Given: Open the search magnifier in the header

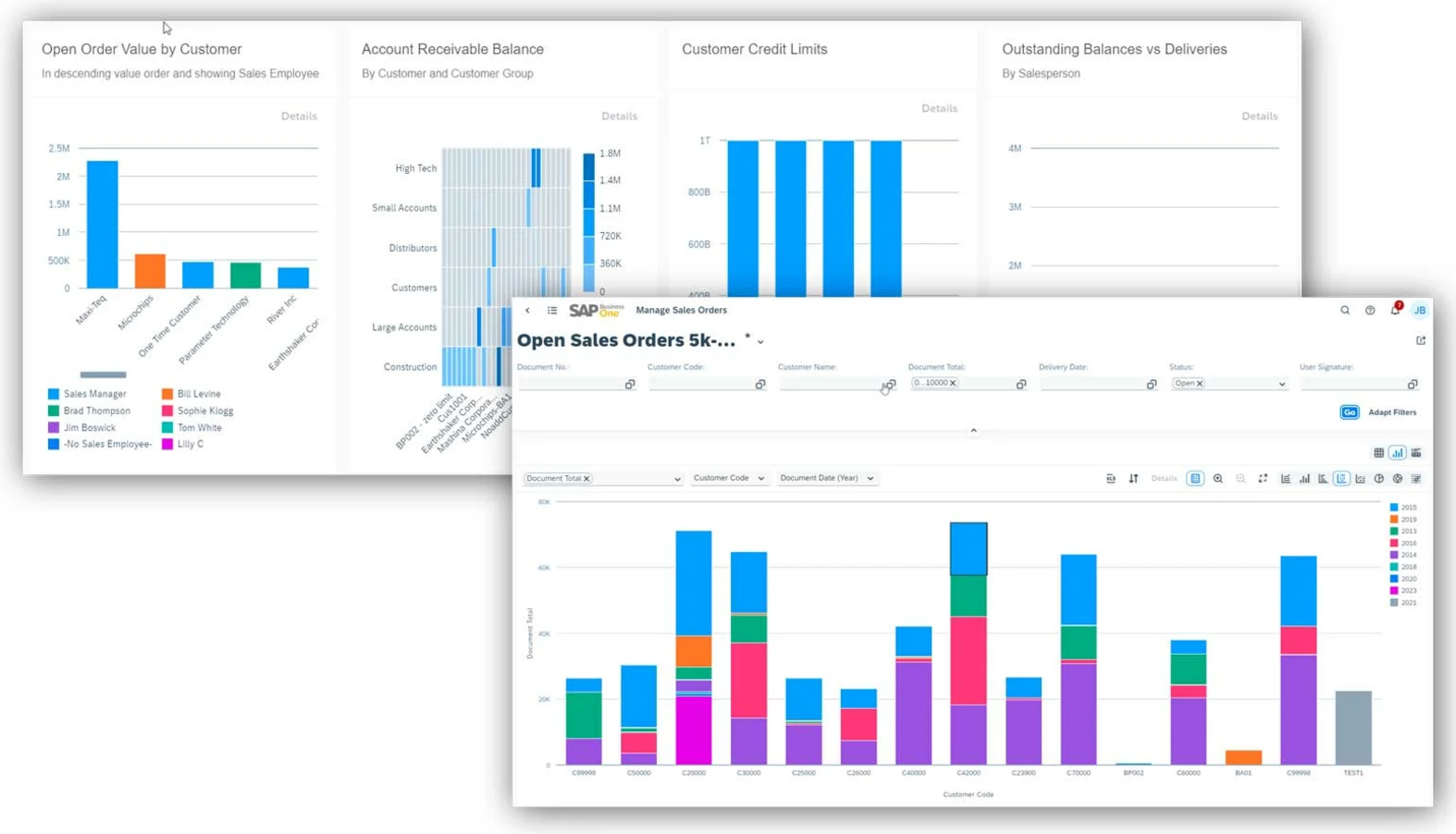Looking at the screenshot, I should pos(1345,311).
